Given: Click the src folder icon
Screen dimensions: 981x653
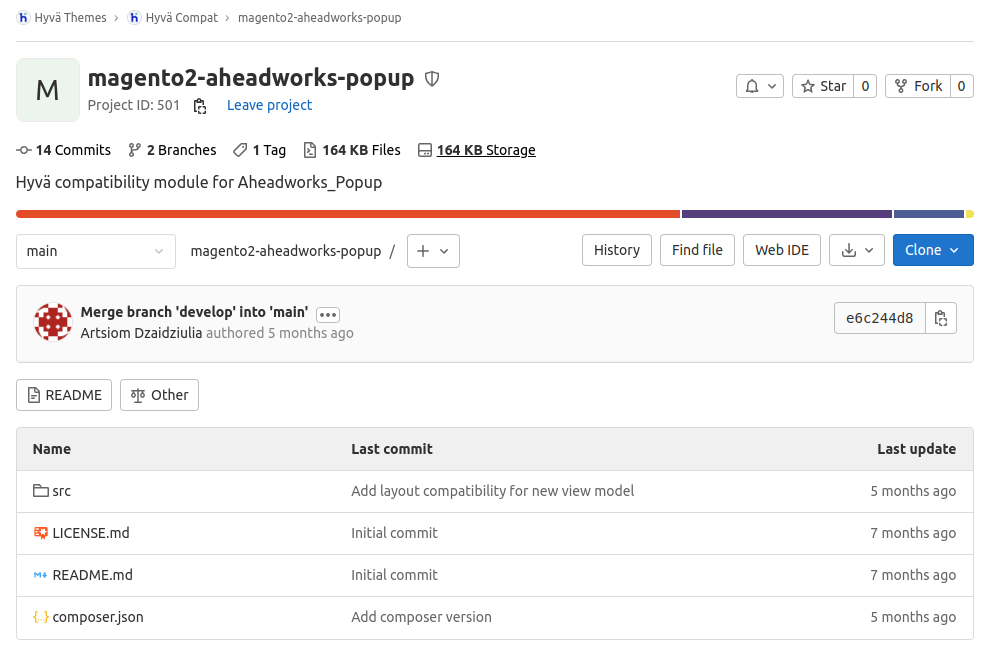Looking at the screenshot, I should pyautogui.click(x=41, y=491).
